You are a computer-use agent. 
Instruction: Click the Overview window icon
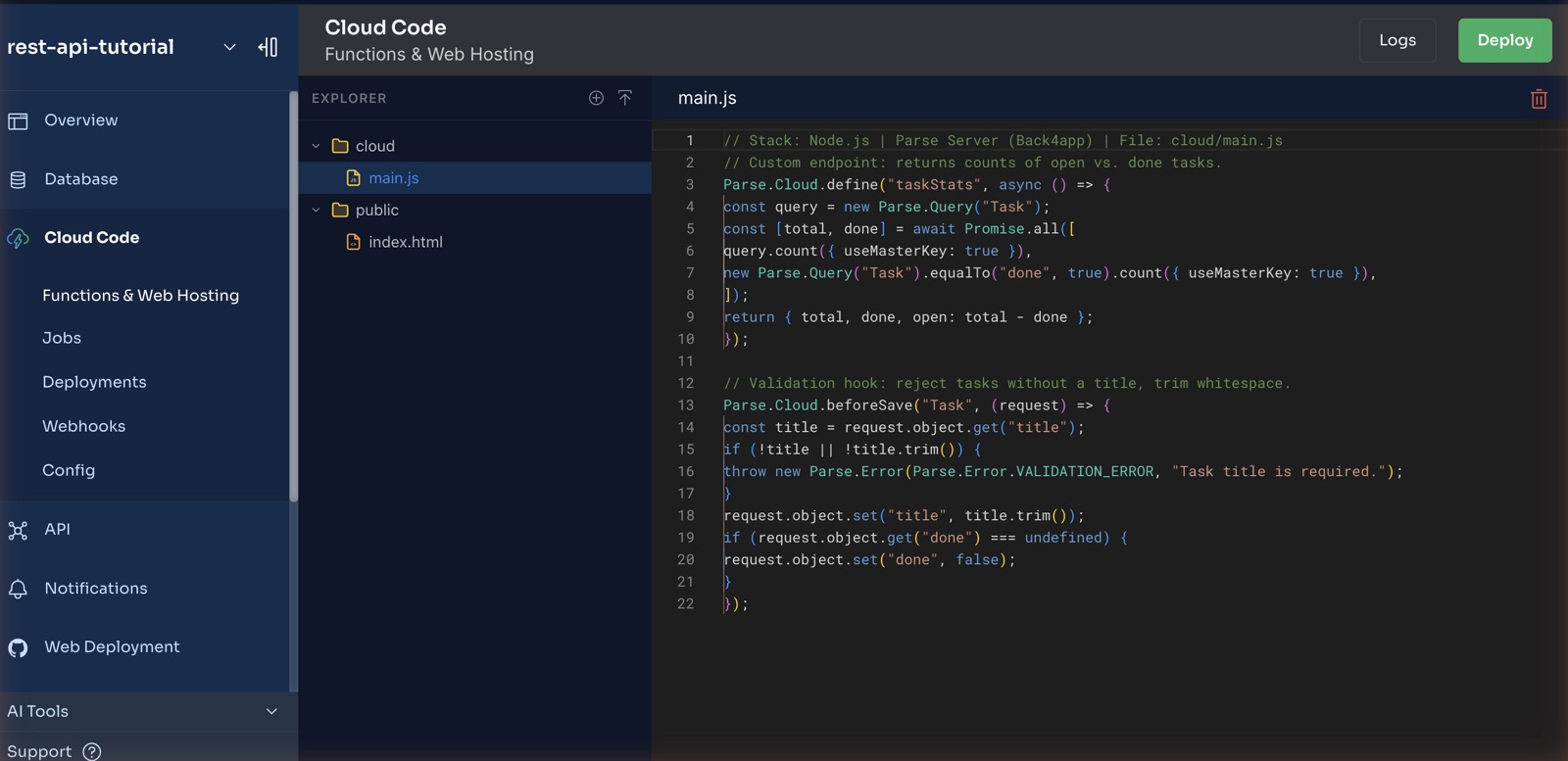[x=18, y=120]
